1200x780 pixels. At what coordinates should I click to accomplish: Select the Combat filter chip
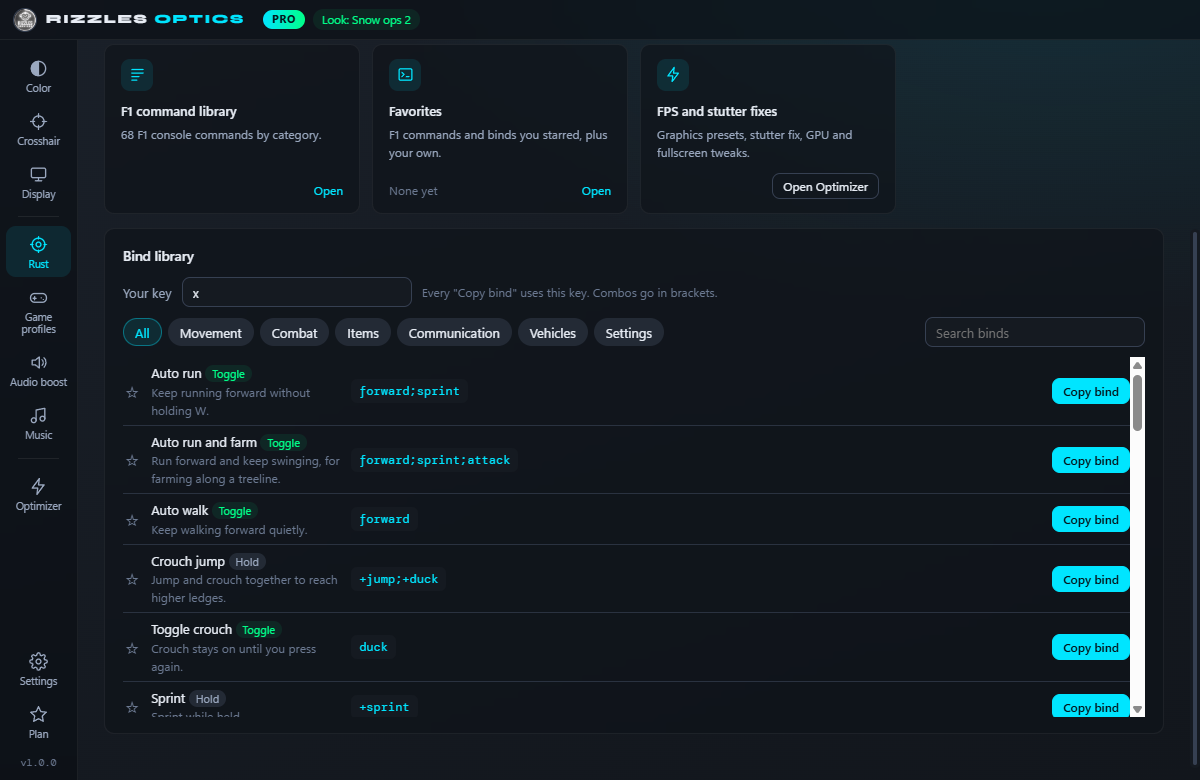[x=295, y=333]
